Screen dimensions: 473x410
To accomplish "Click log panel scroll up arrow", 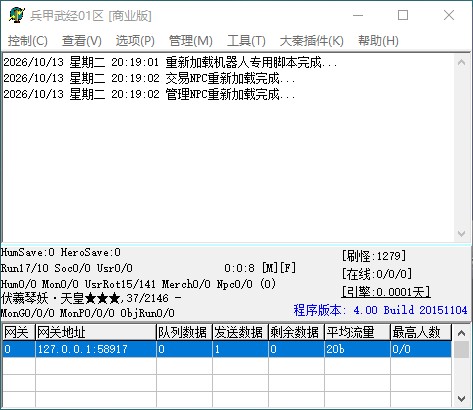I will pyautogui.click(x=462, y=62).
